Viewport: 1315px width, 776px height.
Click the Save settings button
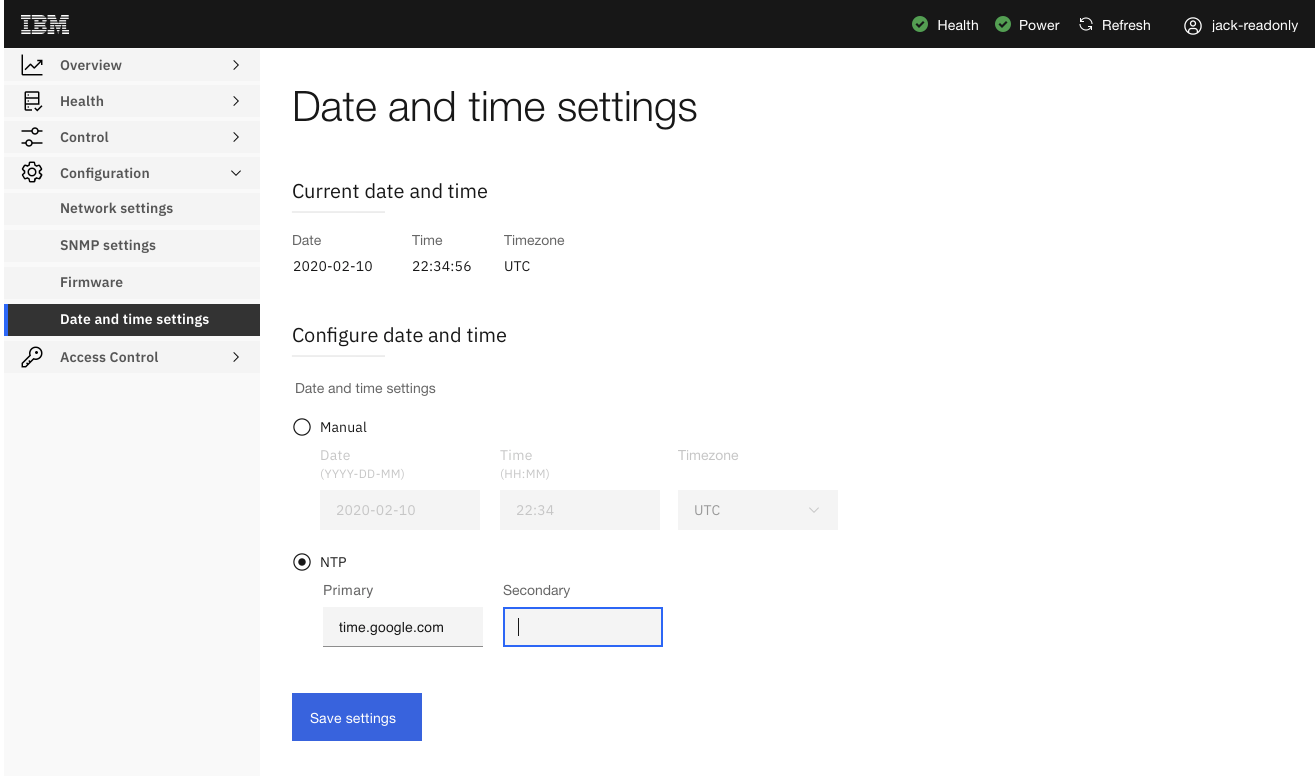[356, 717]
